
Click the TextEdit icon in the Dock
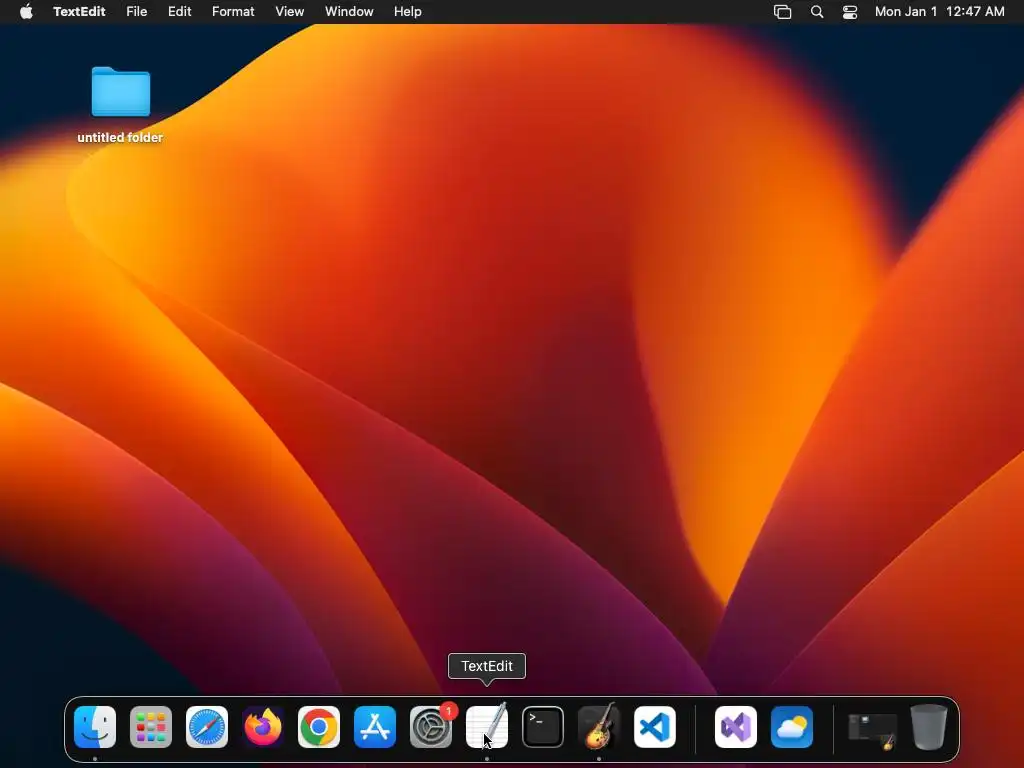487,727
